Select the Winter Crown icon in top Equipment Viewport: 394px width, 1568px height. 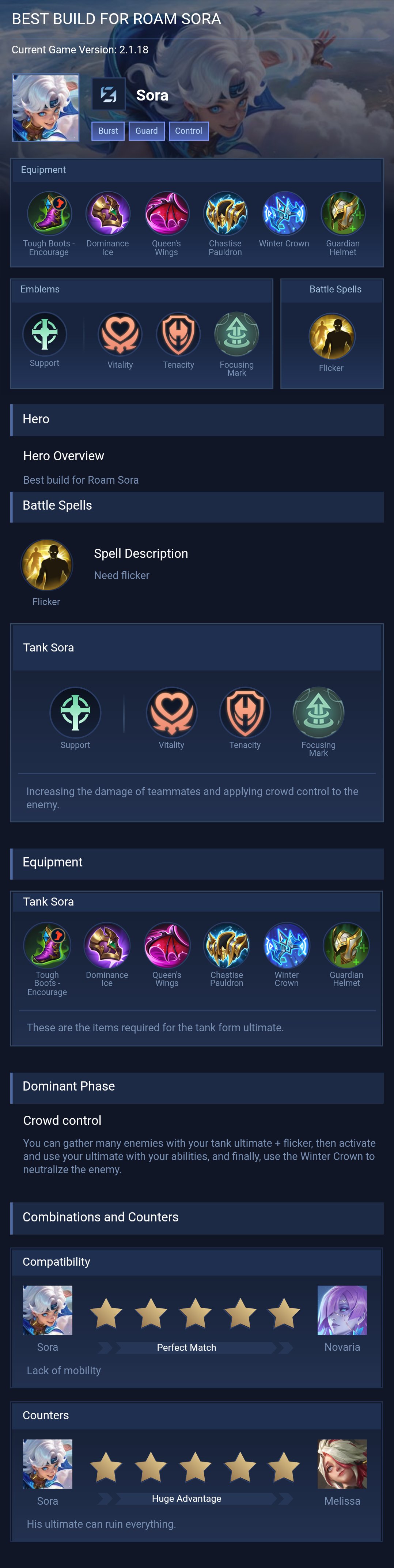click(284, 214)
